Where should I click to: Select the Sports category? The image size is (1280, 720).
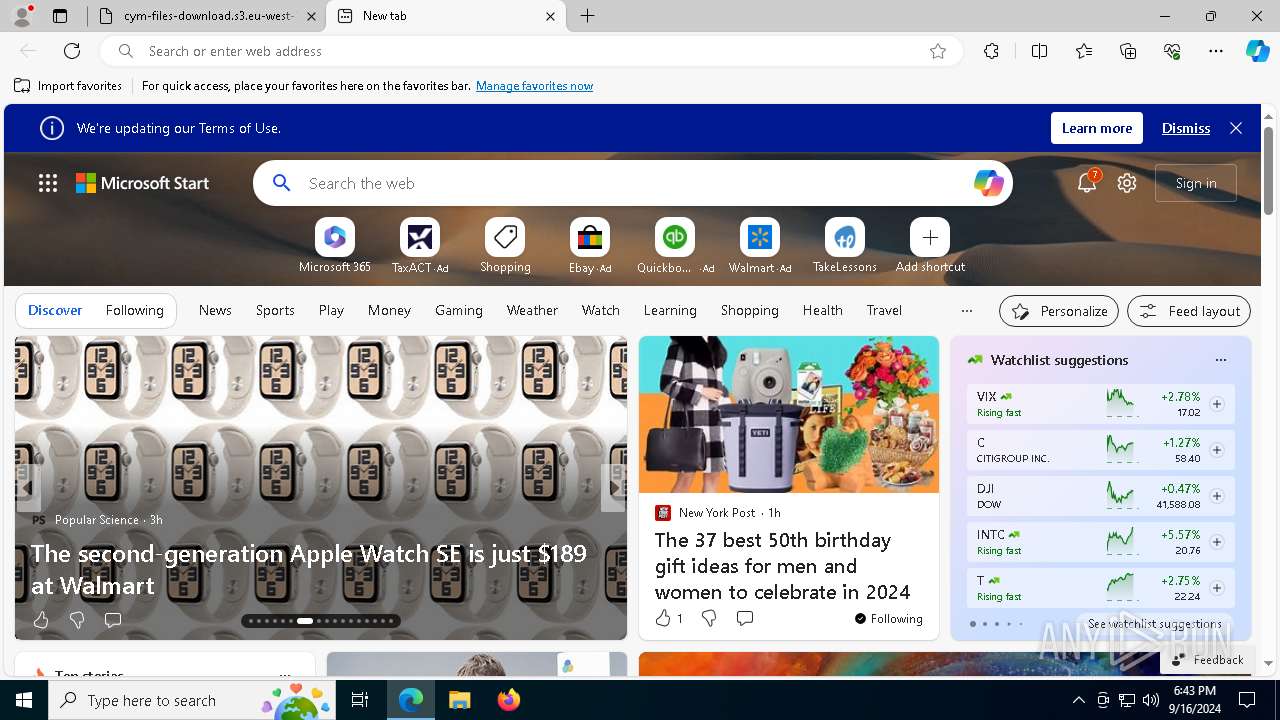tap(275, 311)
